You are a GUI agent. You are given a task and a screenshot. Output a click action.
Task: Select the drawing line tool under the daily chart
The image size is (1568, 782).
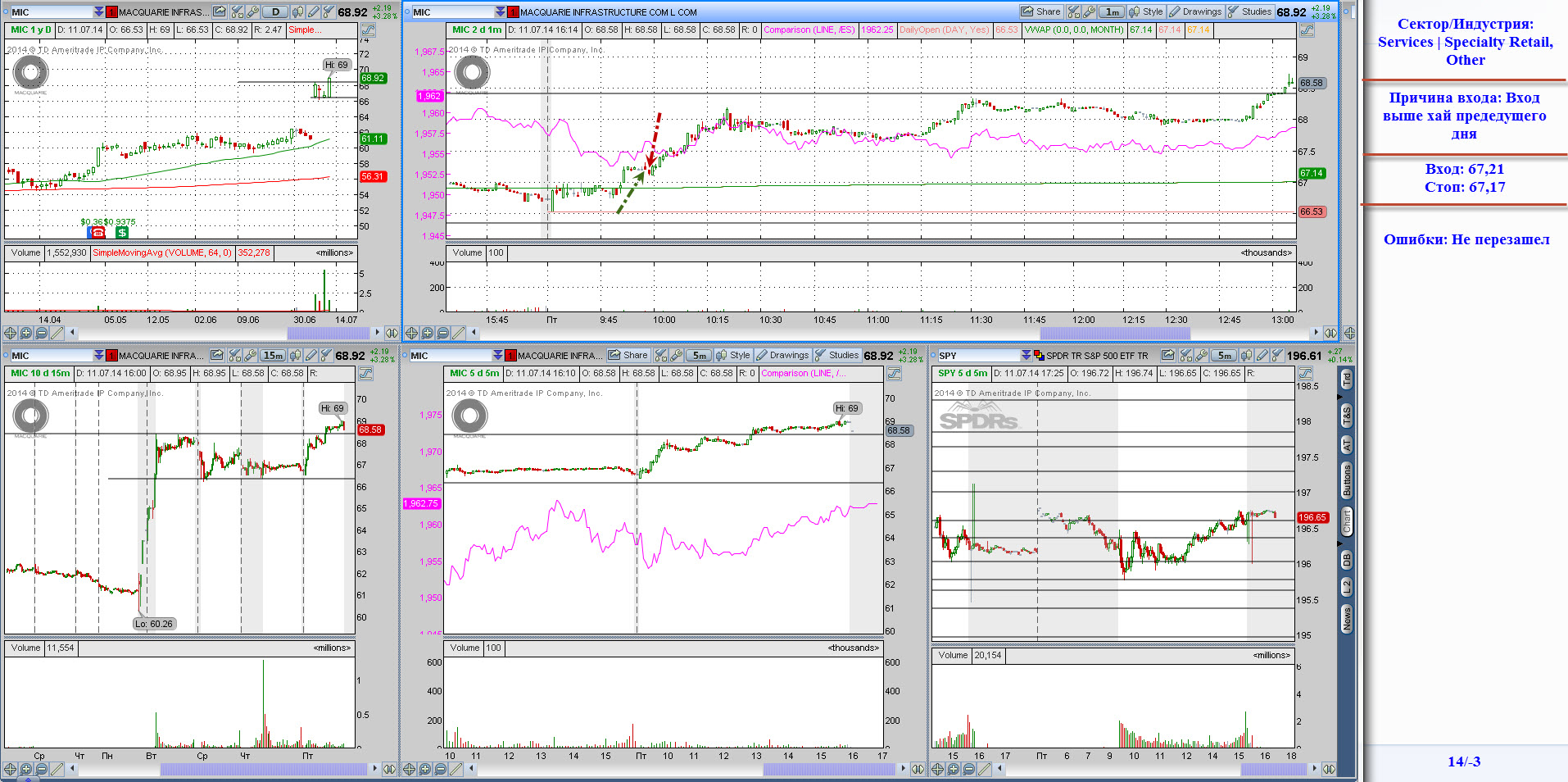pyautogui.click(x=57, y=333)
